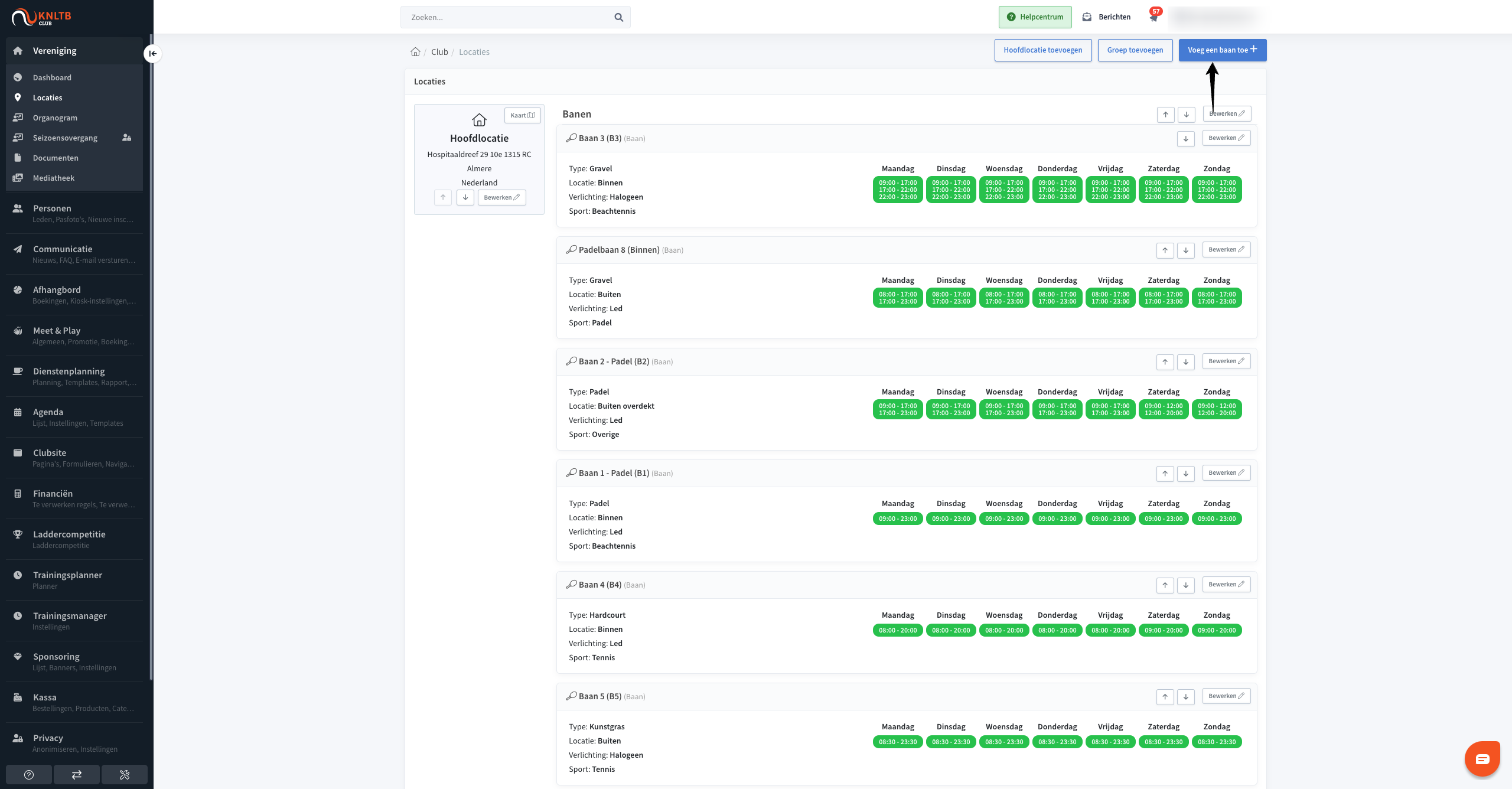1512x789 pixels.
Task: Click Baan 5 (B5) Maandag 08:30 - 23:30 slot
Action: click(x=898, y=742)
